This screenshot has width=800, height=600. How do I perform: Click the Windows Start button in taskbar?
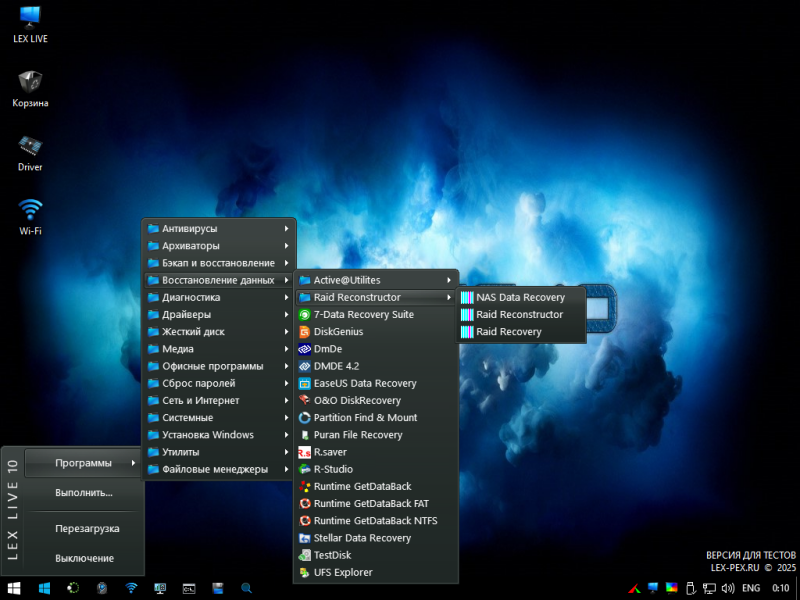tap(14, 588)
